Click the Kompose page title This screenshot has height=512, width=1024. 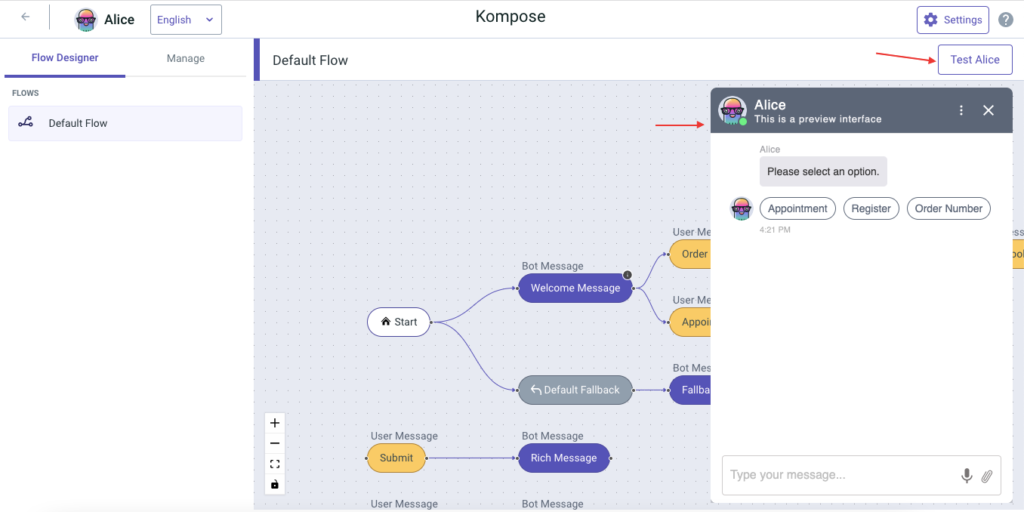tap(510, 16)
